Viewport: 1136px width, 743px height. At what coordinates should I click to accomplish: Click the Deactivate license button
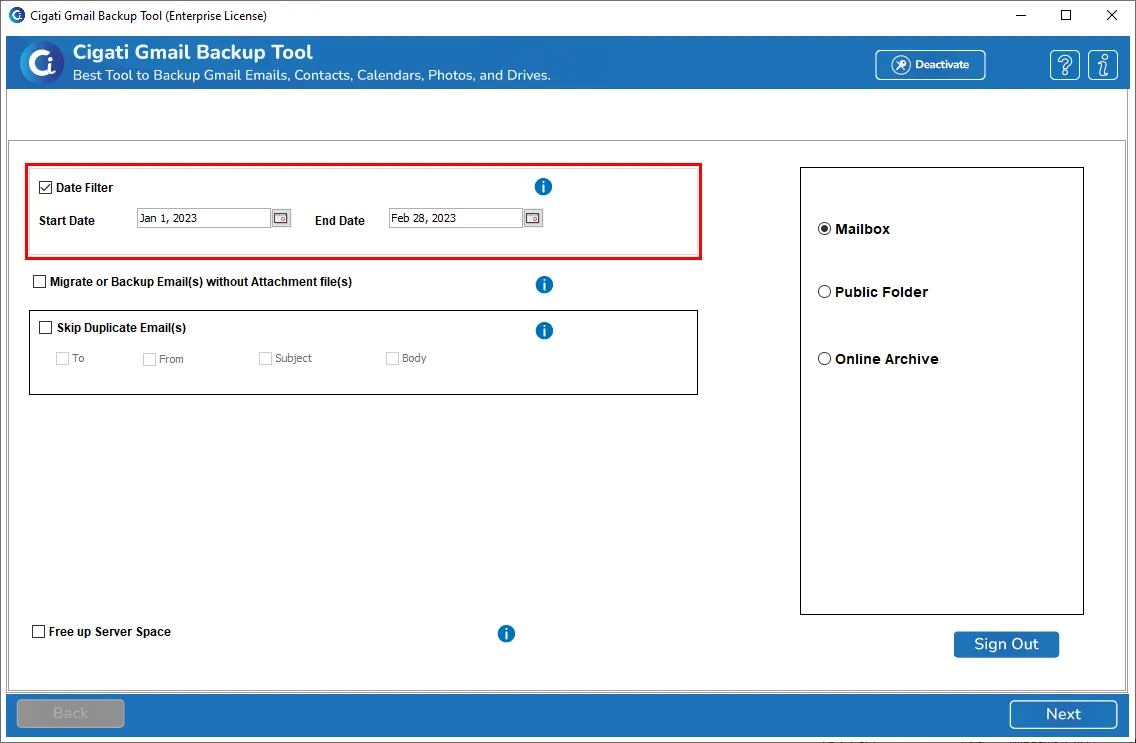coord(930,65)
